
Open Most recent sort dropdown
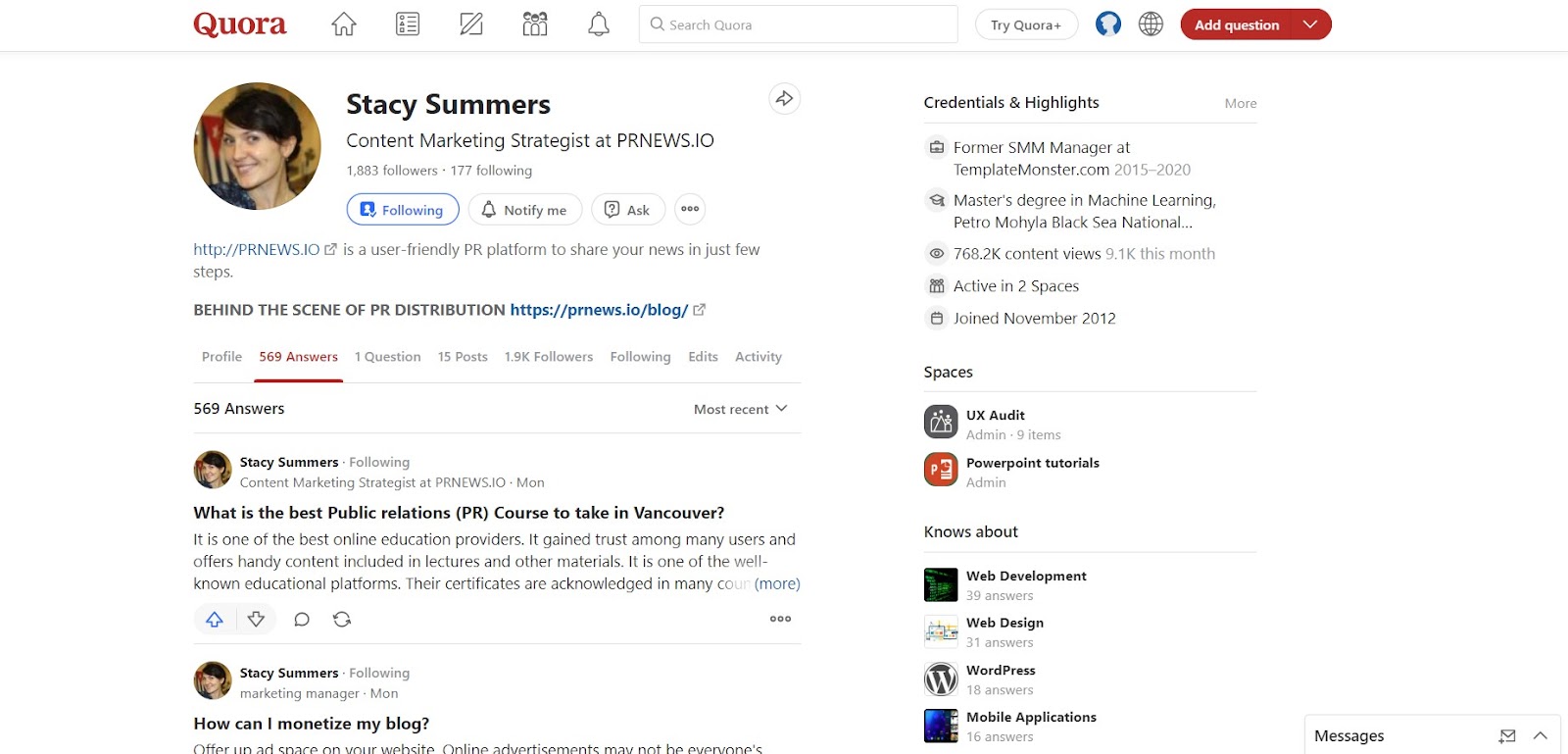click(x=740, y=409)
